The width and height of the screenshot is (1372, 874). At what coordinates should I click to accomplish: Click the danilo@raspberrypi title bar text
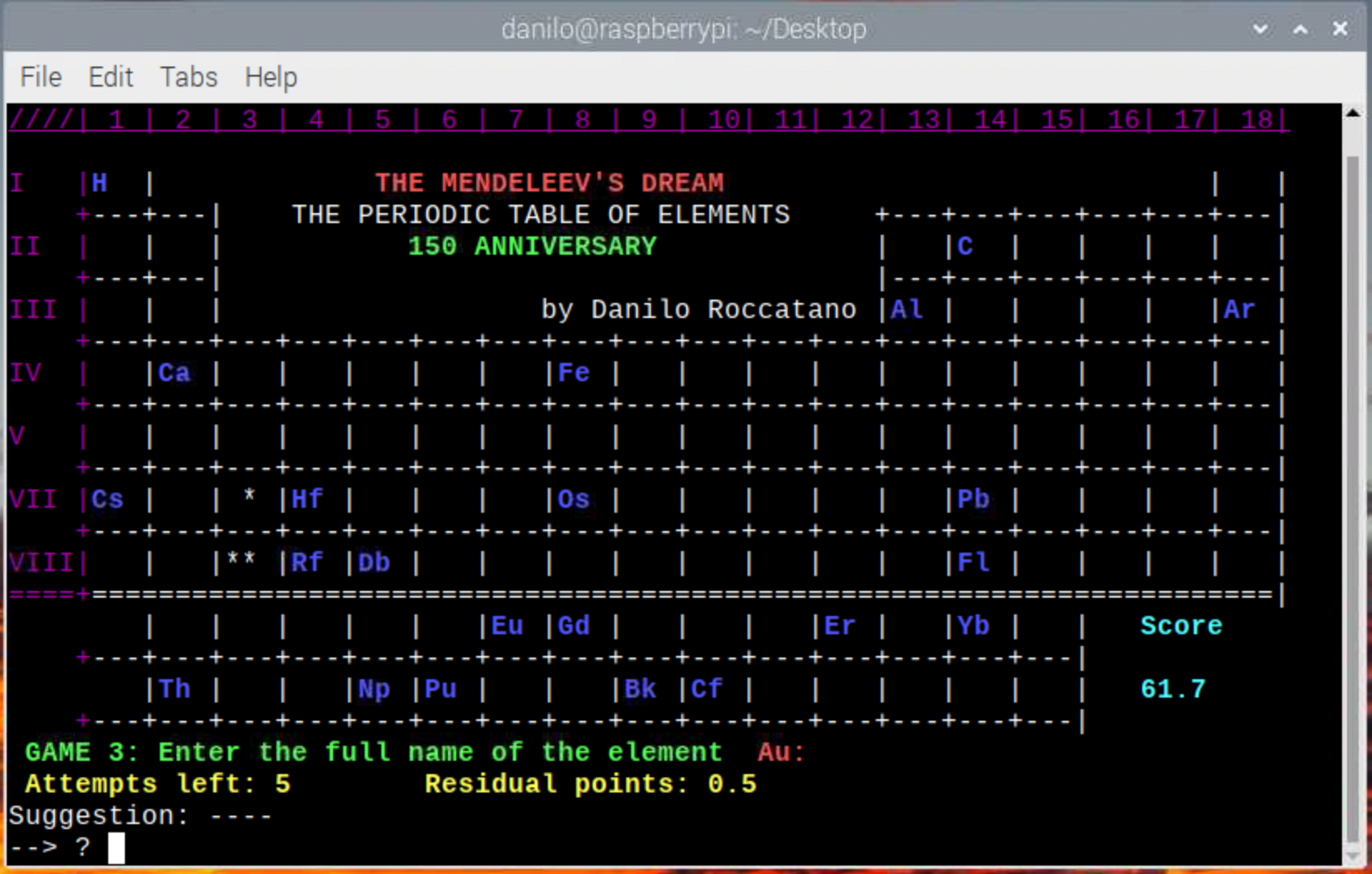[x=684, y=28]
